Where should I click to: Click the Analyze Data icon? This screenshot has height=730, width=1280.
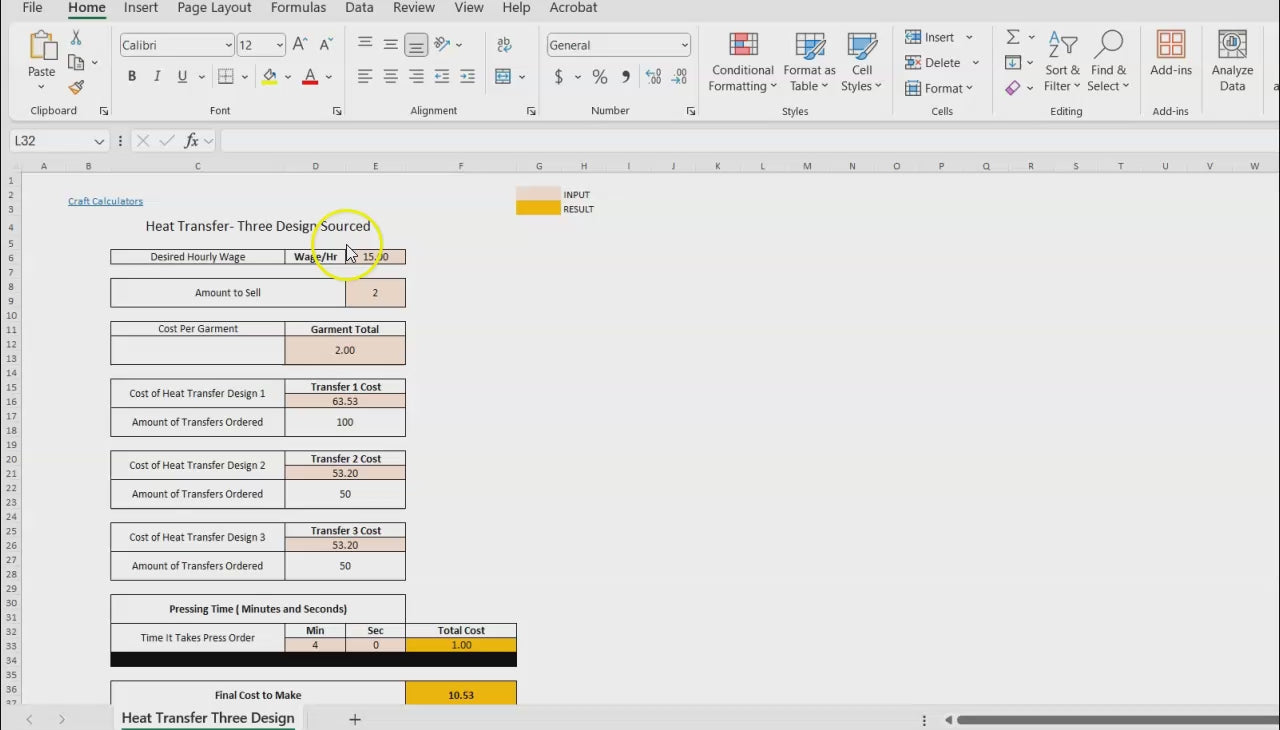pyautogui.click(x=1232, y=62)
